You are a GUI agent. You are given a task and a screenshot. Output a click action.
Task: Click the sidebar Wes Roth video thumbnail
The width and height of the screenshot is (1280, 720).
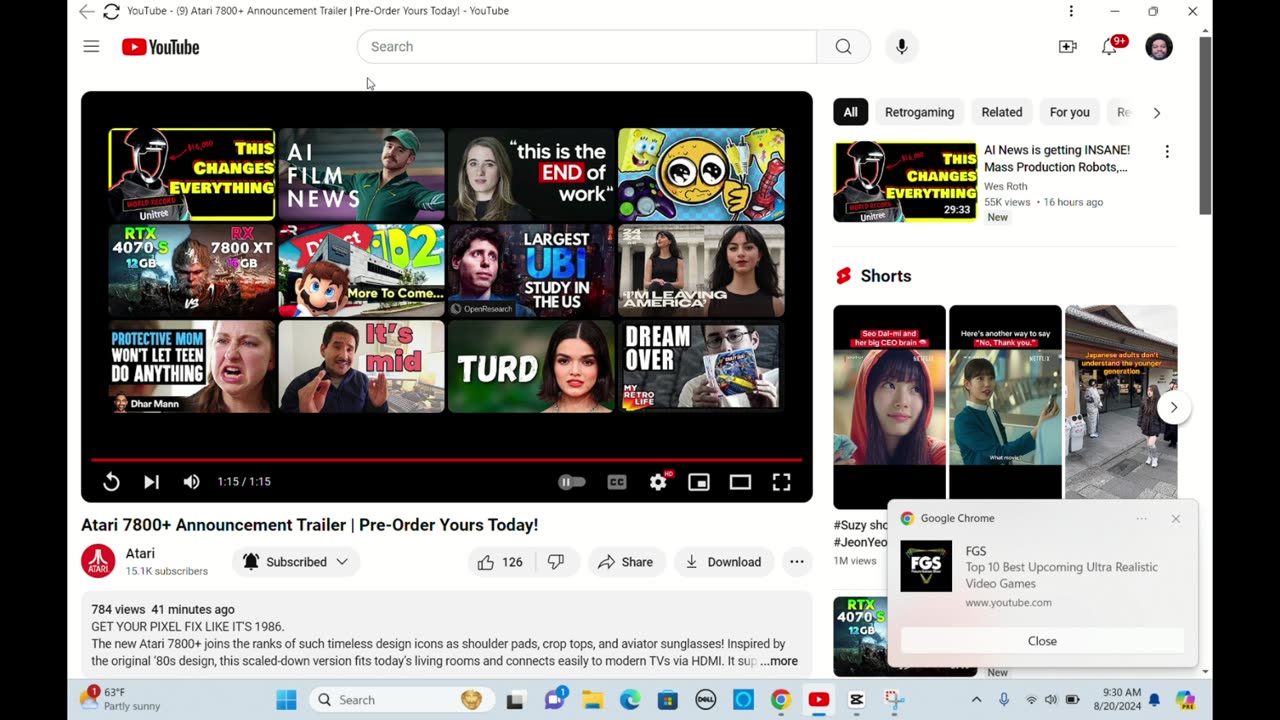905,181
